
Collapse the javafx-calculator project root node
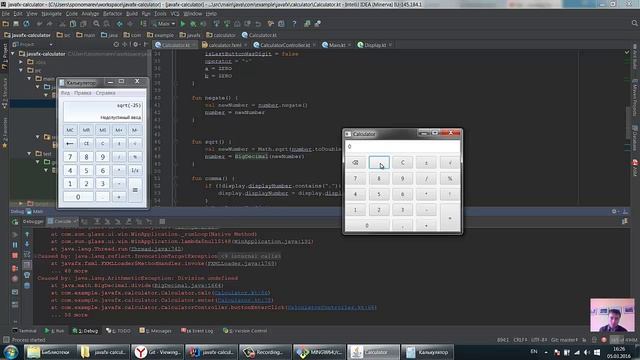click(13, 53)
